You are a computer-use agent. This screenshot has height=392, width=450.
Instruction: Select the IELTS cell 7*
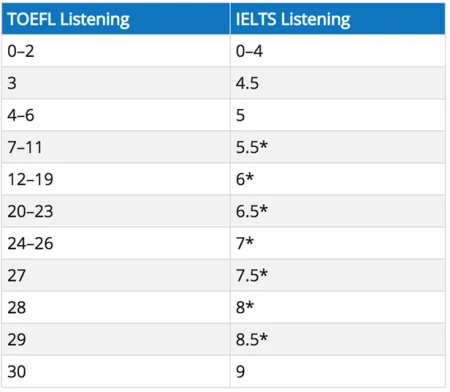pos(338,243)
